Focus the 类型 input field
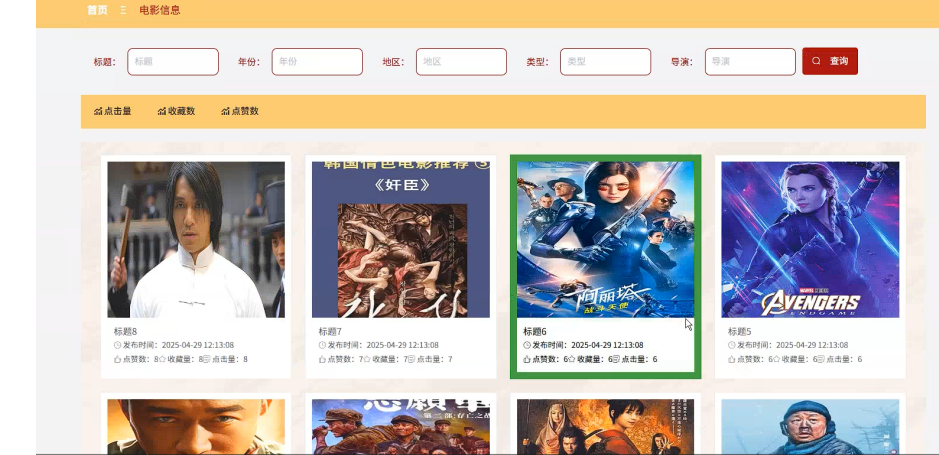This screenshot has width=939, height=455. (x=605, y=62)
